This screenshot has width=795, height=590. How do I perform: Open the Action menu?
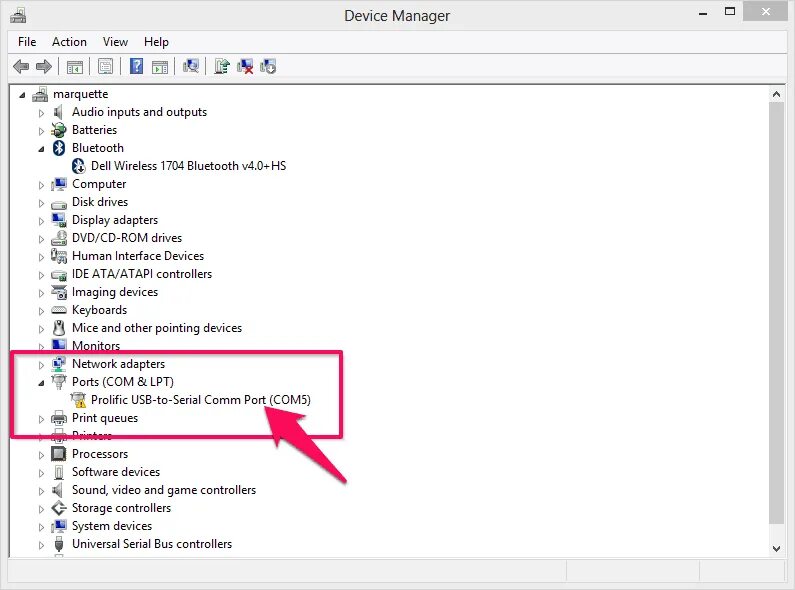tap(69, 42)
